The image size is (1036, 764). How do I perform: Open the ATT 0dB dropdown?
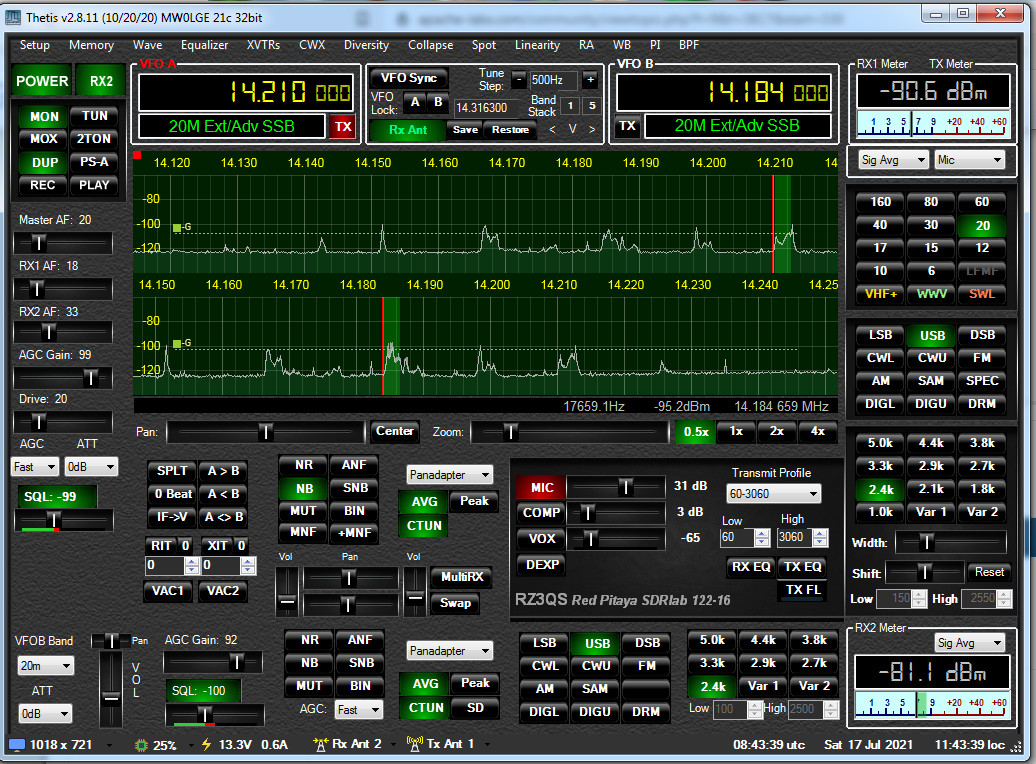tap(91, 467)
